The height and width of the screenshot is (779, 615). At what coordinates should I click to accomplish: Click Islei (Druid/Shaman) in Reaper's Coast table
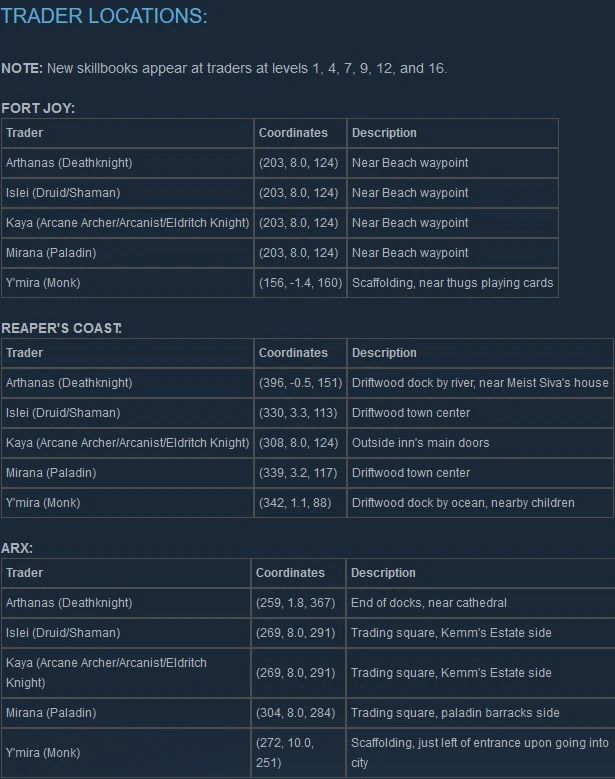pos(62,413)
